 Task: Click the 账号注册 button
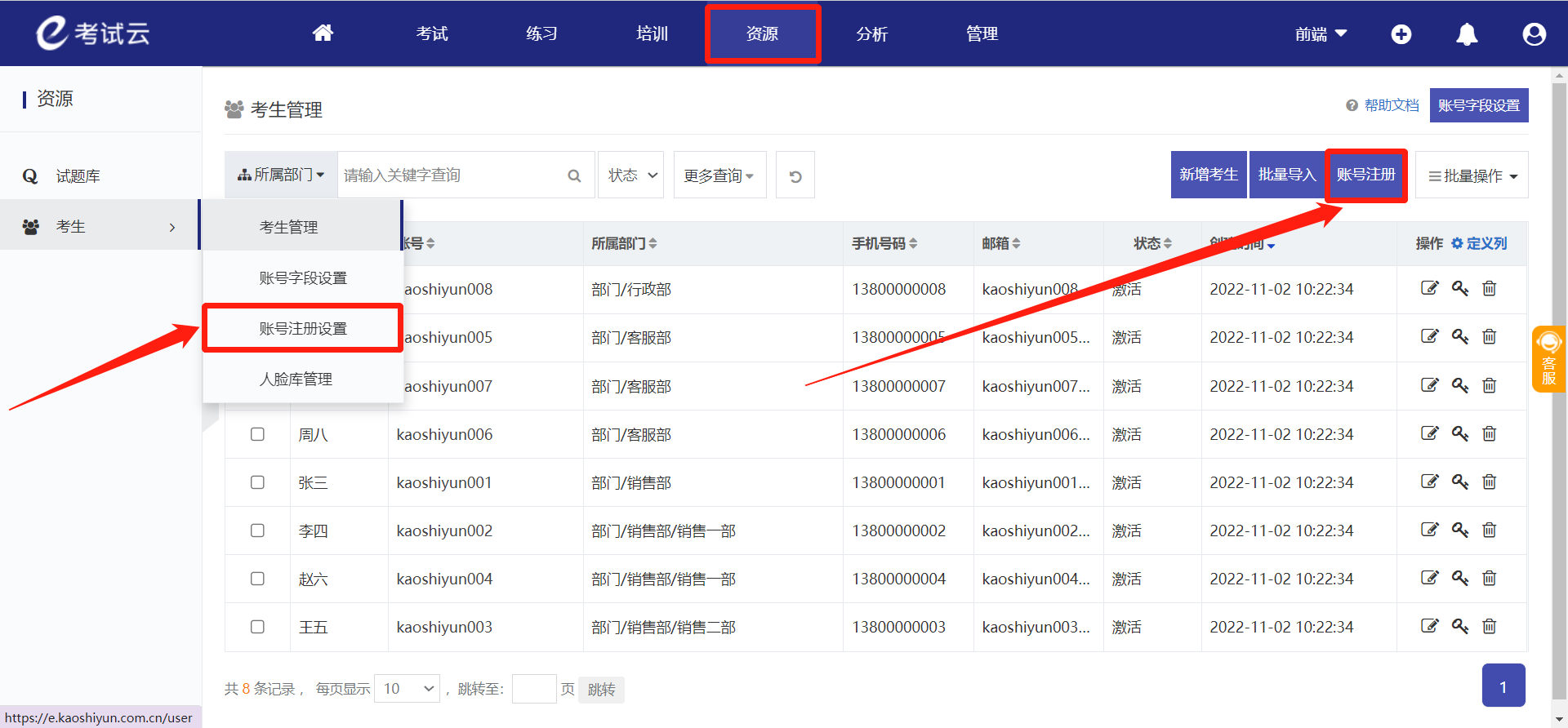(1365, 175)
